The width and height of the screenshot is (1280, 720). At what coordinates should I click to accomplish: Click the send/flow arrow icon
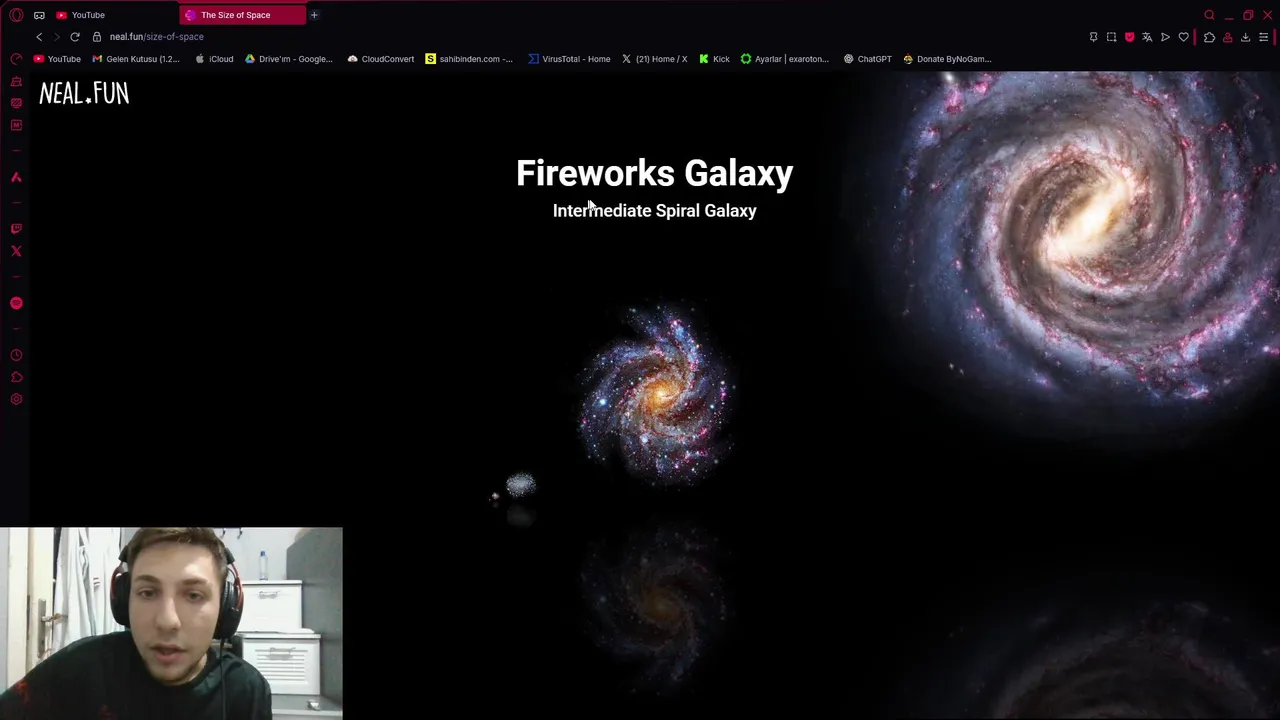[1165, 37]
